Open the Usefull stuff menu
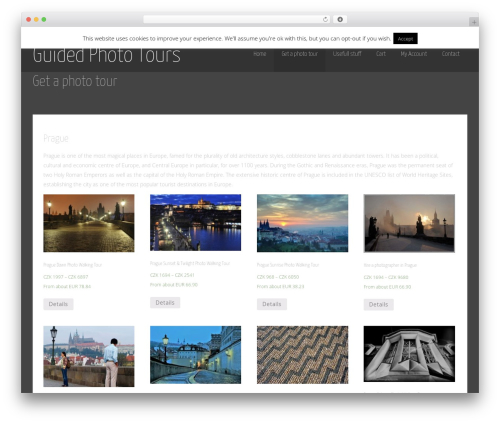This screenshot has height=423, width=500. click(347, 54)
